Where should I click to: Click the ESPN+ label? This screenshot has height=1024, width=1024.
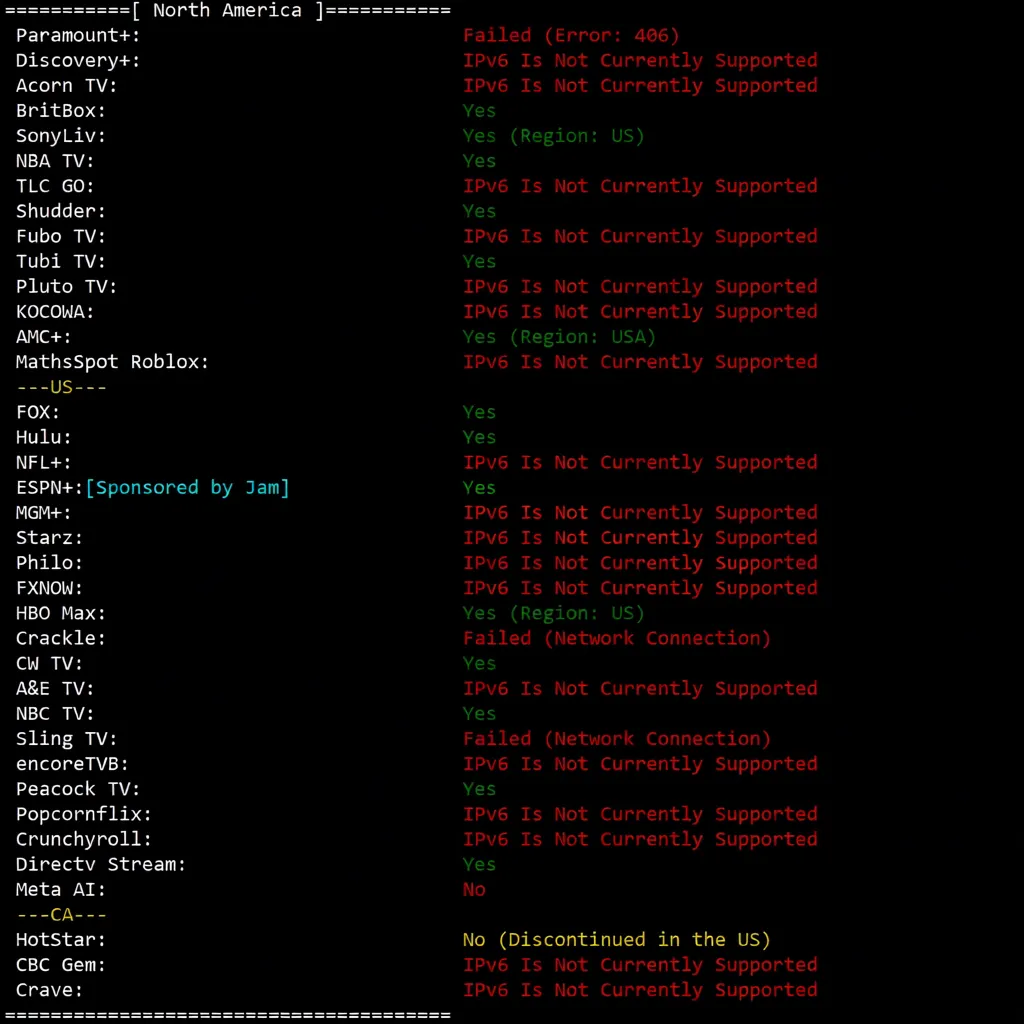[x=50, y=488]
